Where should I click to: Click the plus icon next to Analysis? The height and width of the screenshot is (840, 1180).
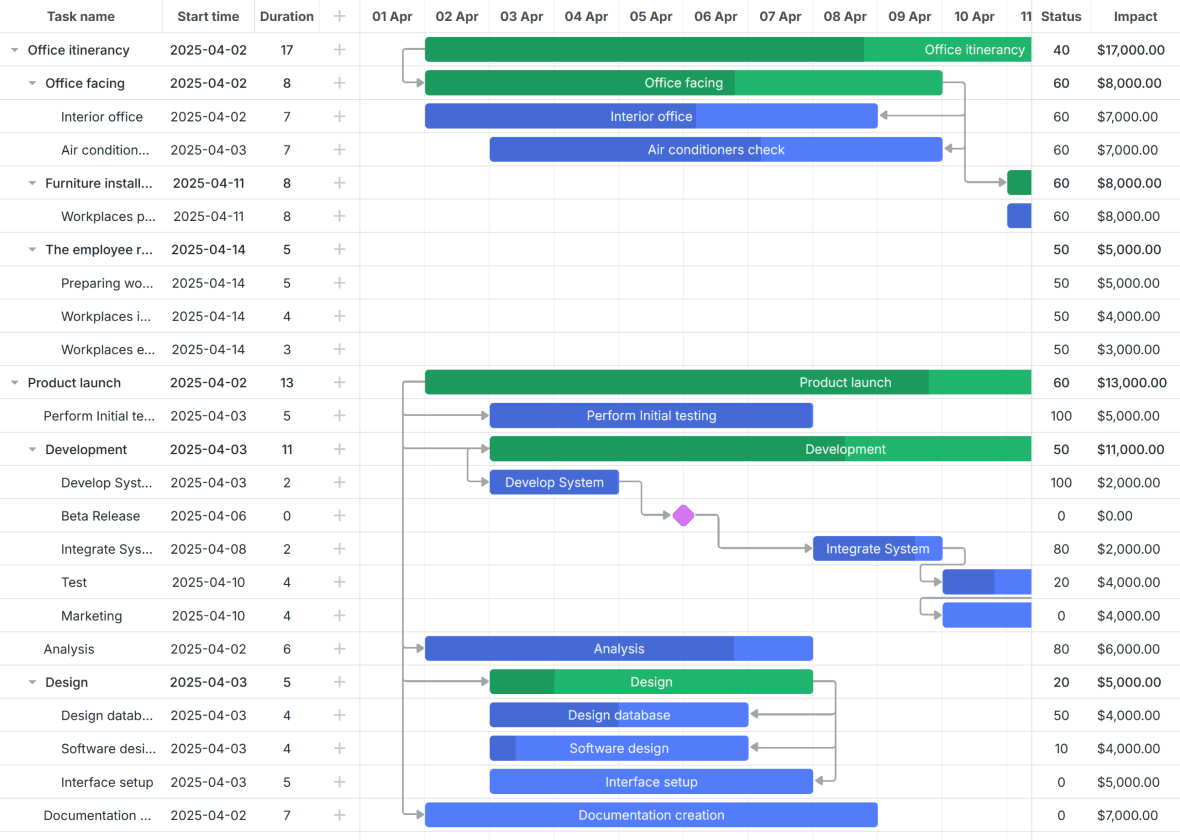339,648
